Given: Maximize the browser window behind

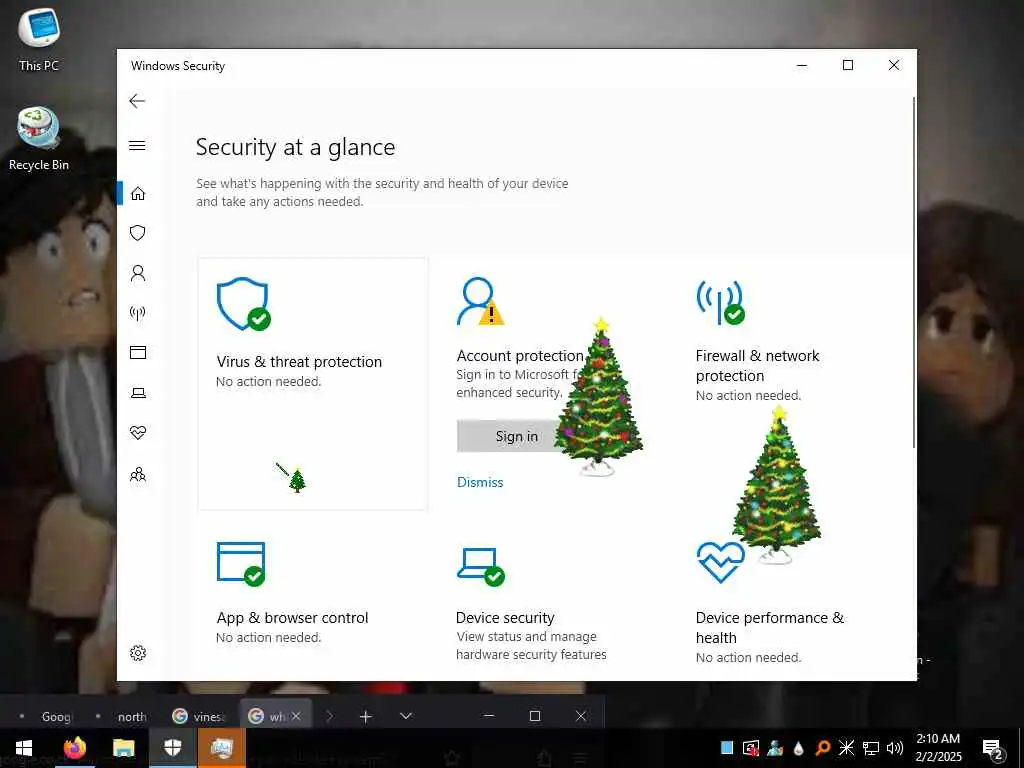Looking at the screenshot, I should [535, 716].
